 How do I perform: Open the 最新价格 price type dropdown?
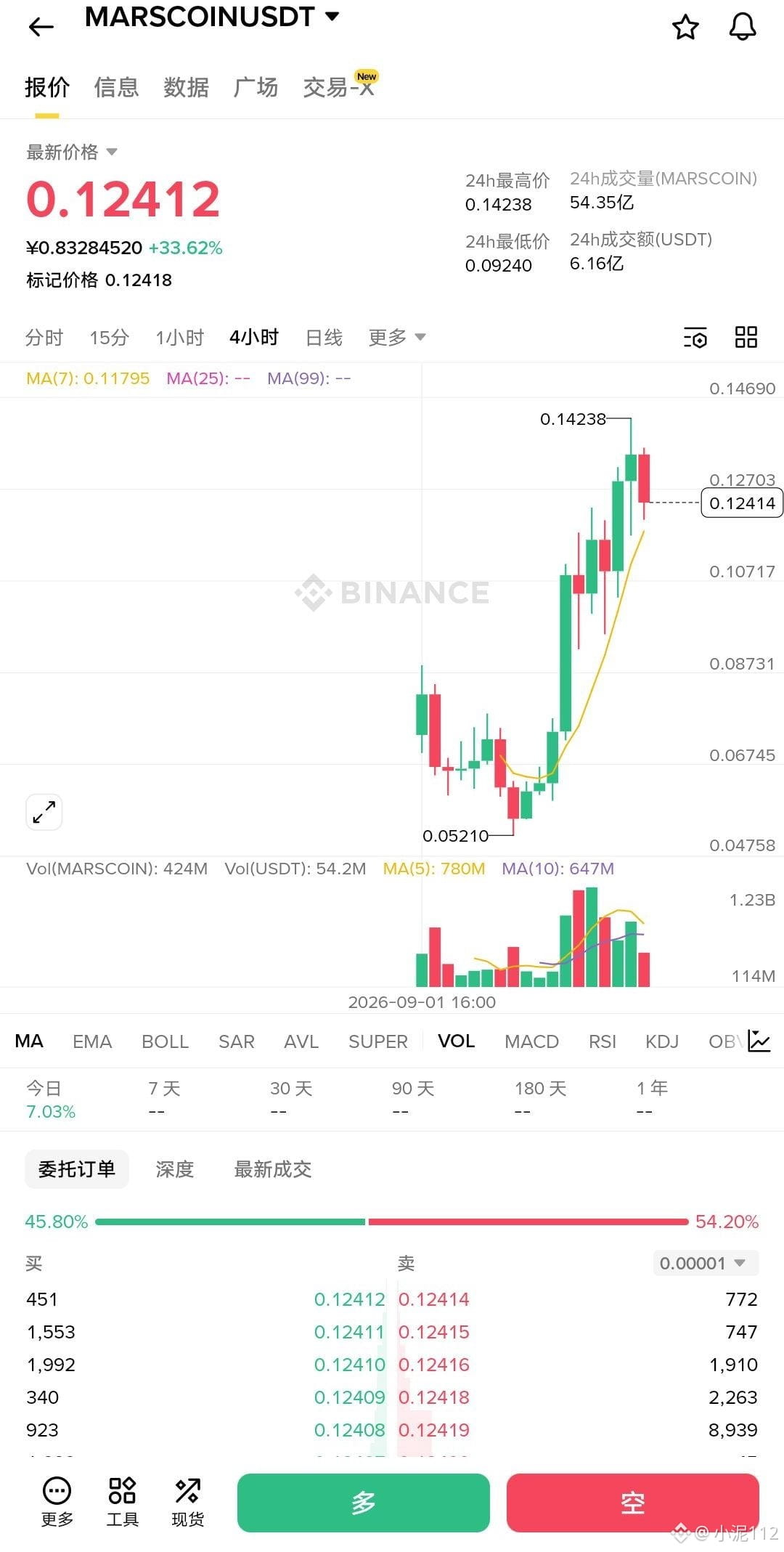[72, 152]
